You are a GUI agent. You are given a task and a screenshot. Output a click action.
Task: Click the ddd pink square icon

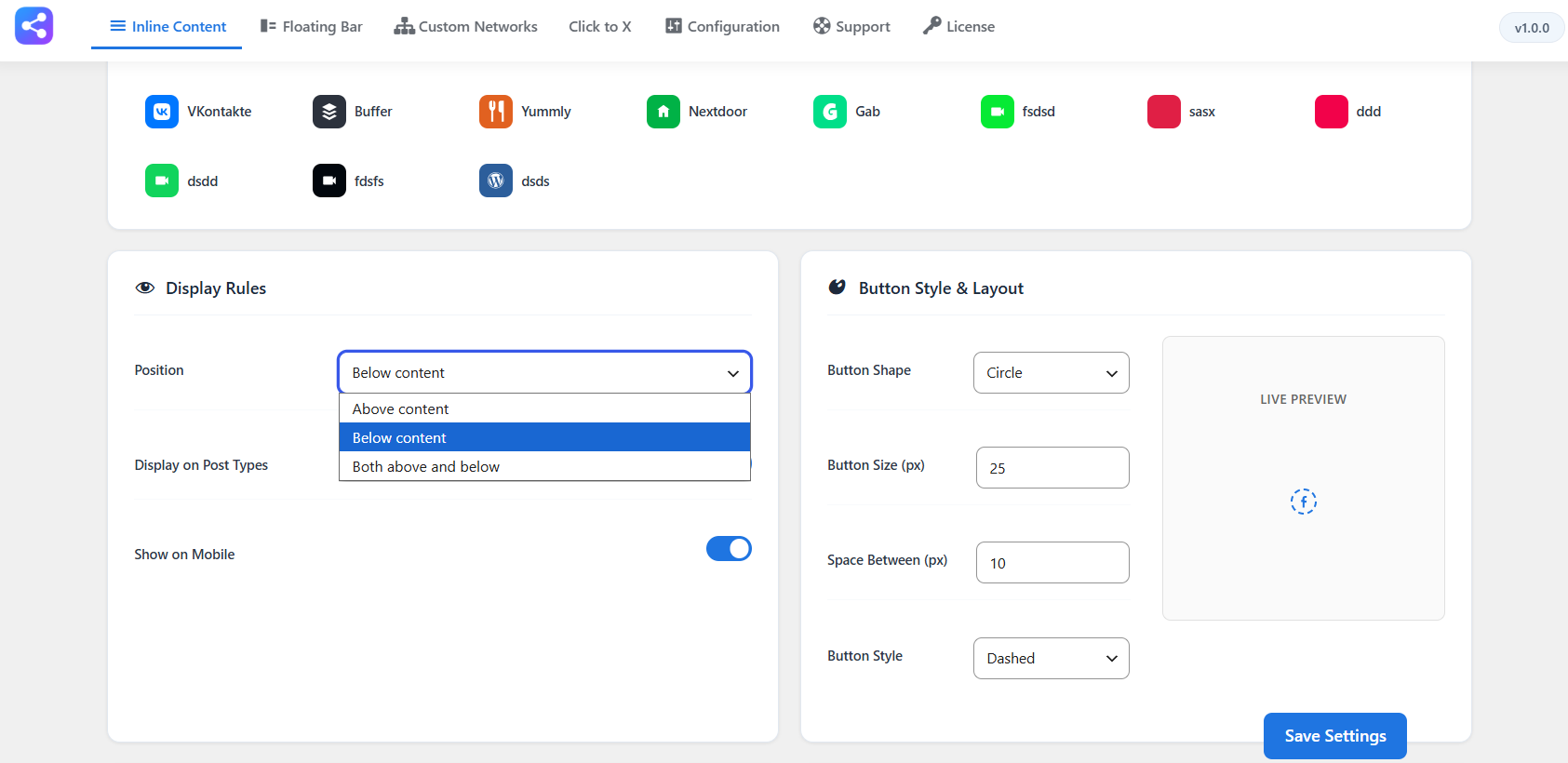[1332, 112]
